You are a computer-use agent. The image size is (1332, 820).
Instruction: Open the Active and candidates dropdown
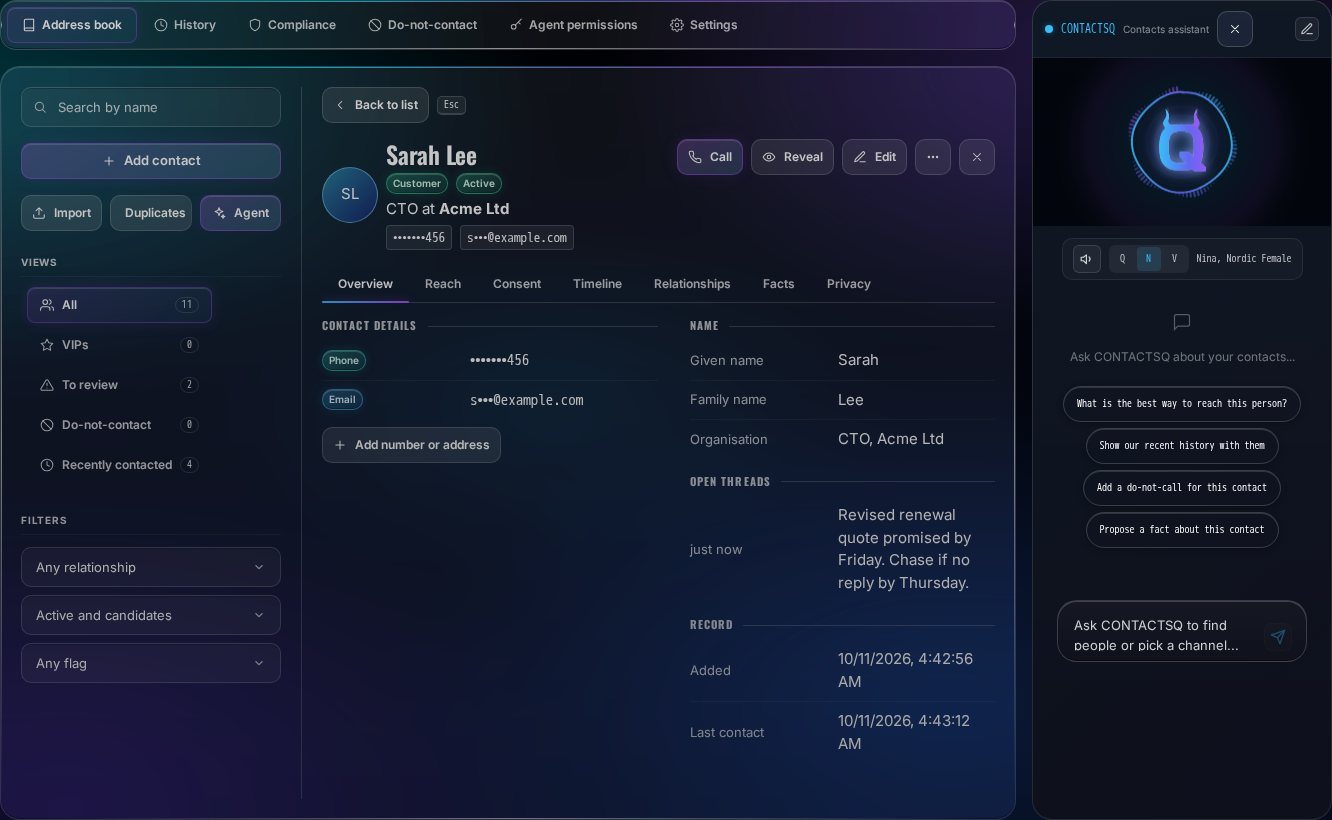coord(151,615)
